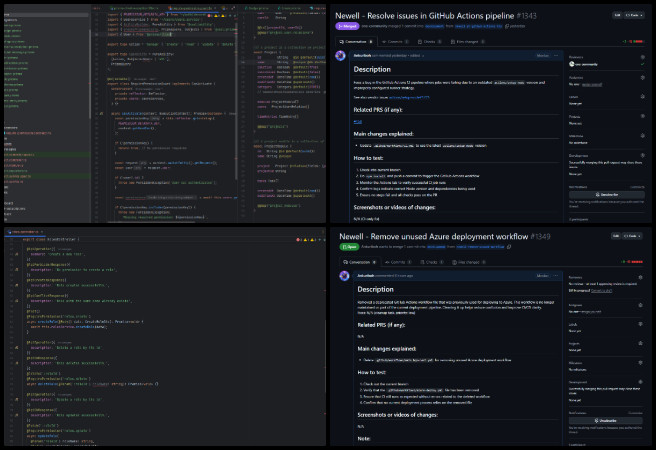Click author avatar on PR #1349 comment
Image resolution: width=656 pixels, height=450 pixels.
pyautogui.click(x=344, y=276)
